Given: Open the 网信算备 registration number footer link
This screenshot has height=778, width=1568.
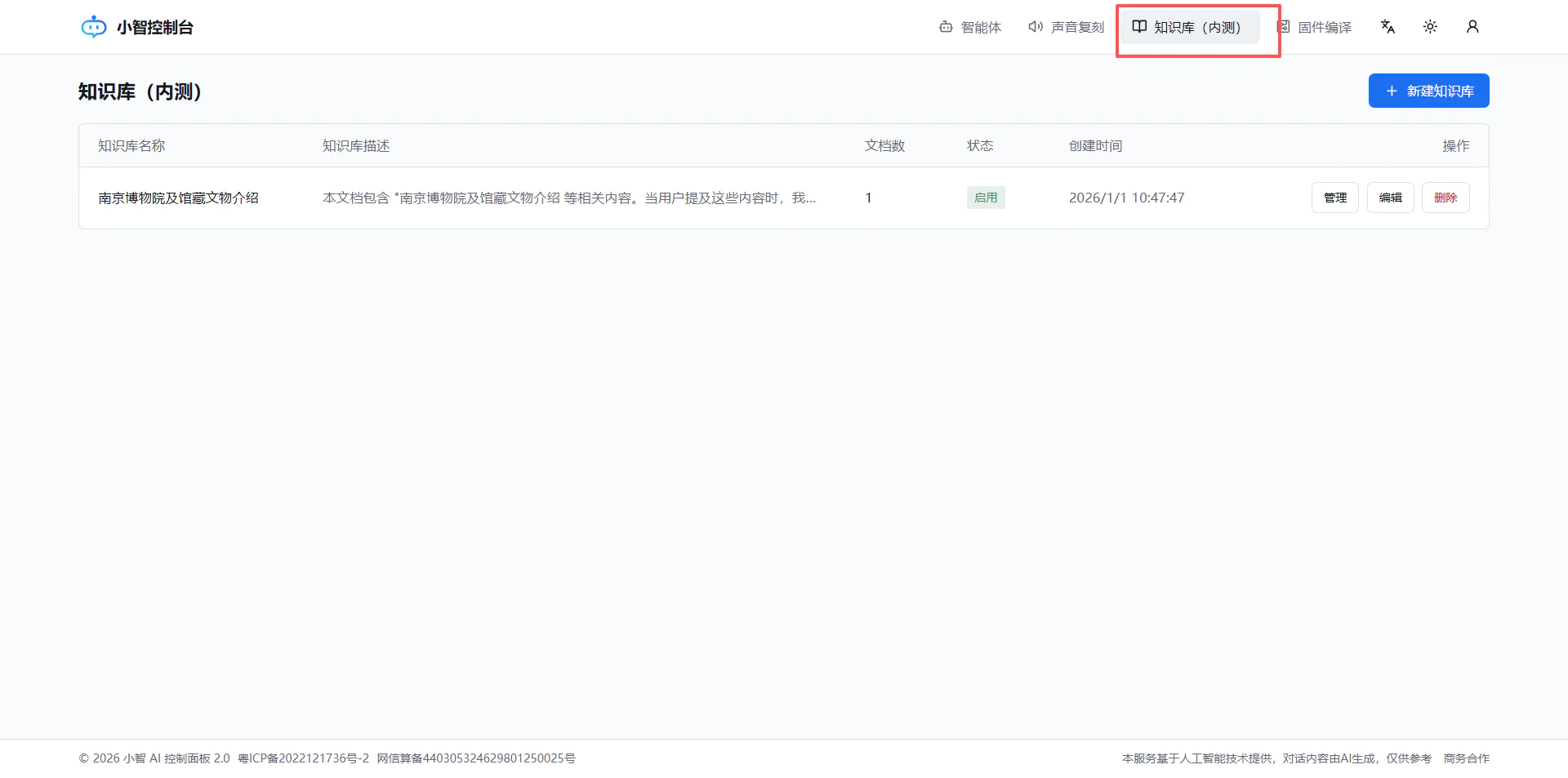Looking at the screenshot, I should tap(476, 758).
